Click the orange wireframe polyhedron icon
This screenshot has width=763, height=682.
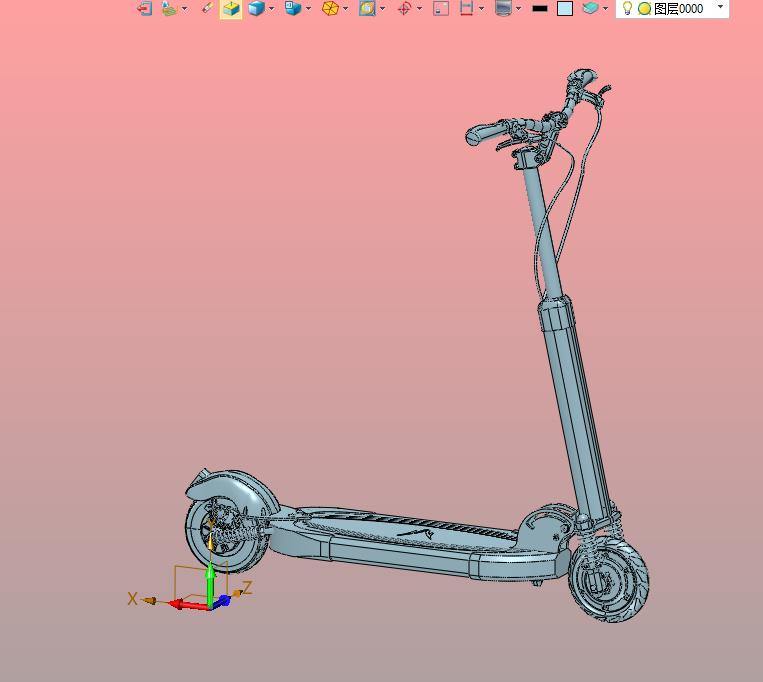click(x=330, y=8)
